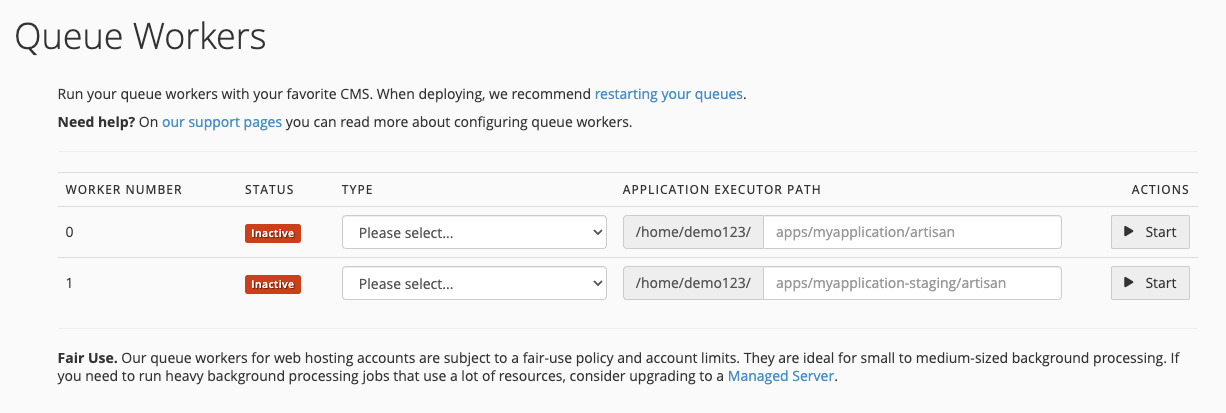Visit our support pages link
Viewport: 1226px width, 413px height.
(221, 122)
